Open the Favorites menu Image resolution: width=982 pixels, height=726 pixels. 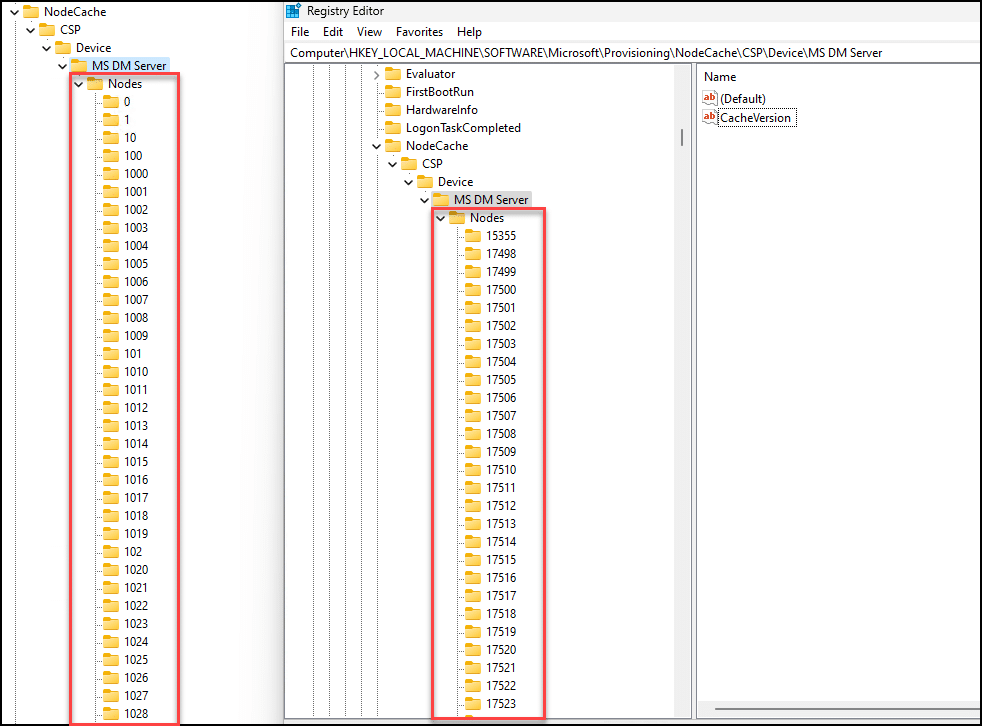[x=419, y=32]
